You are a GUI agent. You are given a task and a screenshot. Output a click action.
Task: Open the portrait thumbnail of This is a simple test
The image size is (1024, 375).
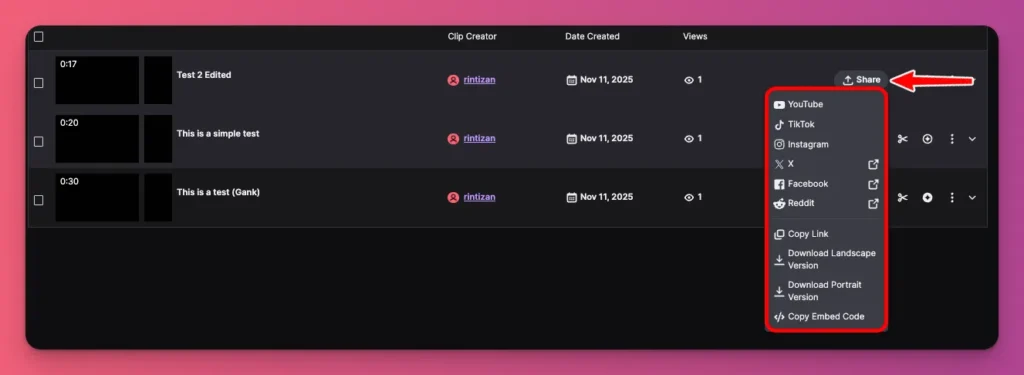tap(158, 139)
